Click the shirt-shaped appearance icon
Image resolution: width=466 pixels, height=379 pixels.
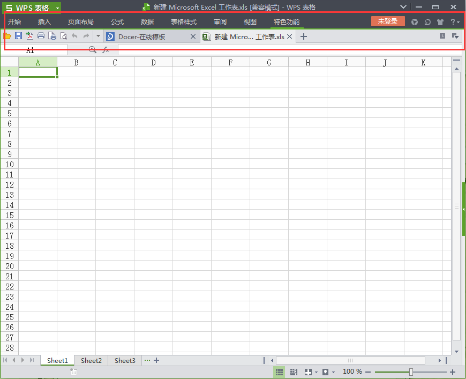click(440, 22)
